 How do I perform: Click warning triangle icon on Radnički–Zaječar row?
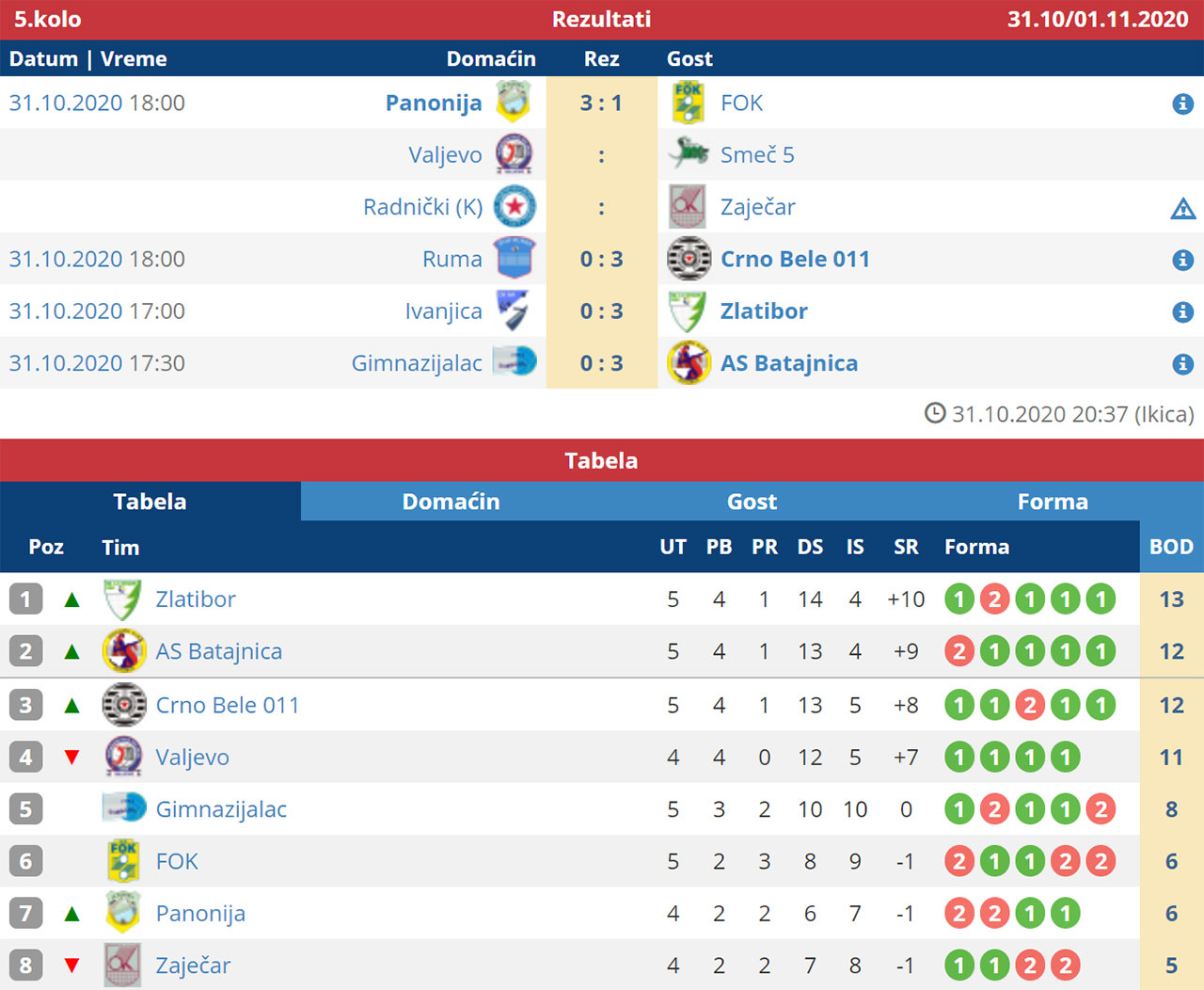[1182, 208]
